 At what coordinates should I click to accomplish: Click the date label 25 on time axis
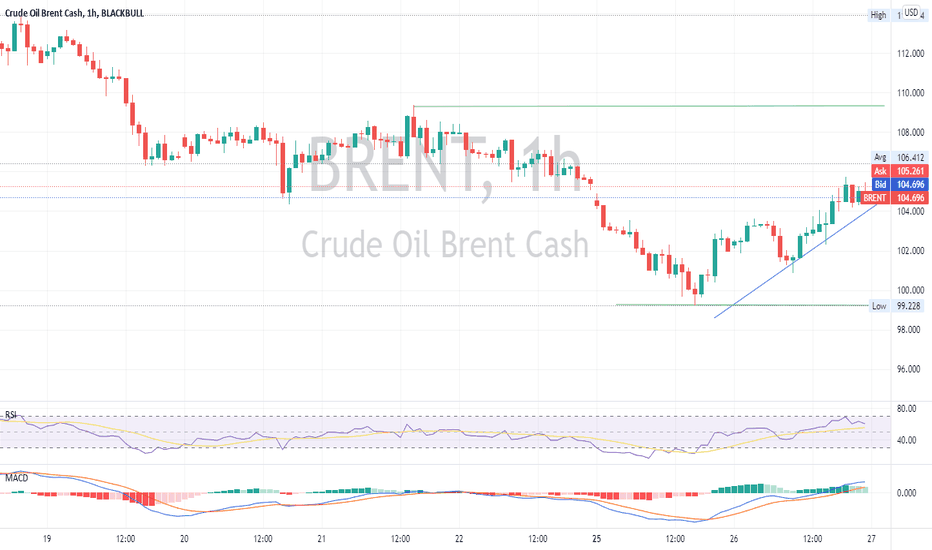point(596,539)
